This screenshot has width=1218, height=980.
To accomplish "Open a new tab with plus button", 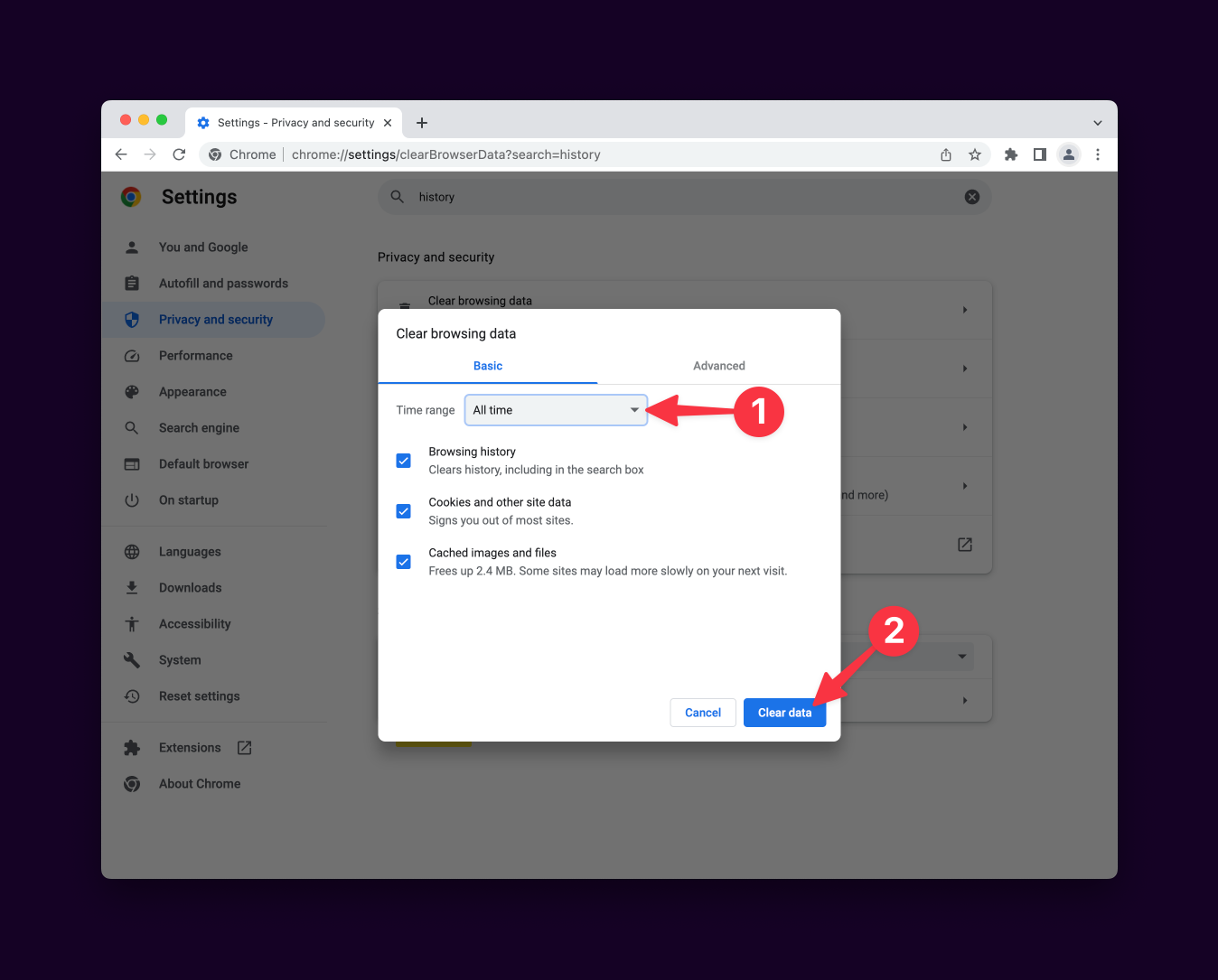I will click(422, 123).
